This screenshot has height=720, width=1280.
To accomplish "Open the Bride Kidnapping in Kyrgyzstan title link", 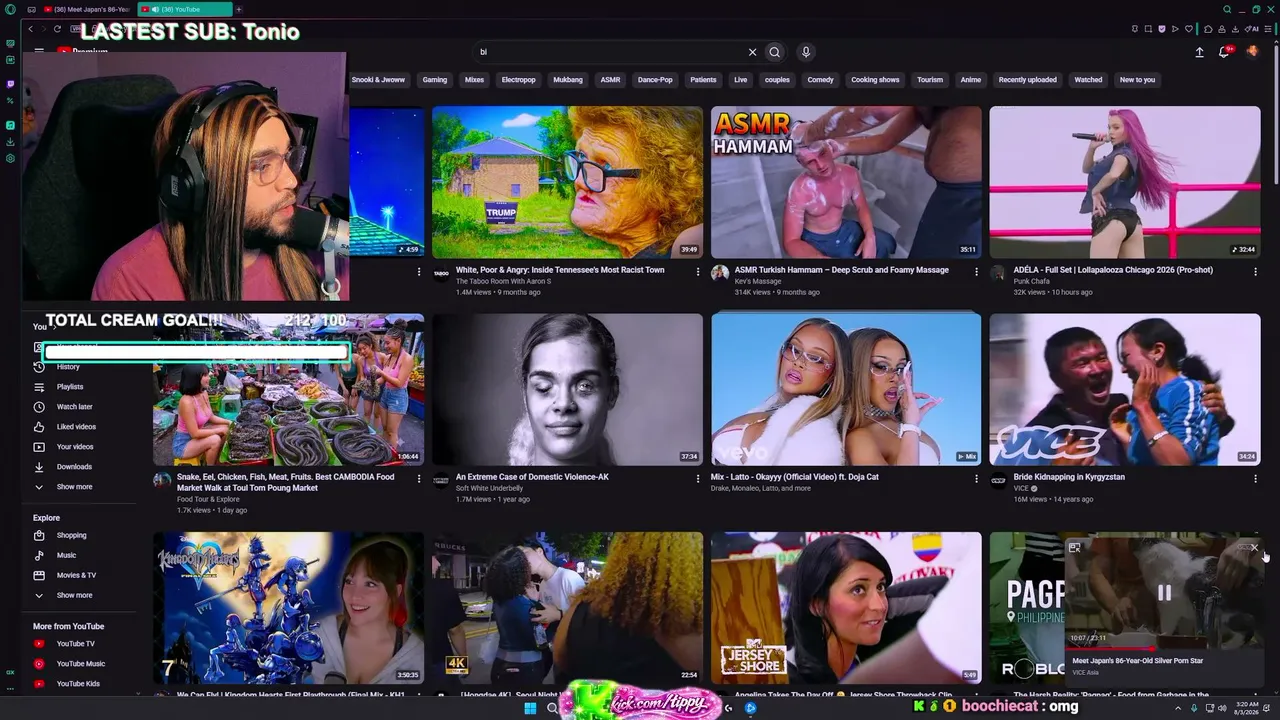I will tap(1069, 477).
